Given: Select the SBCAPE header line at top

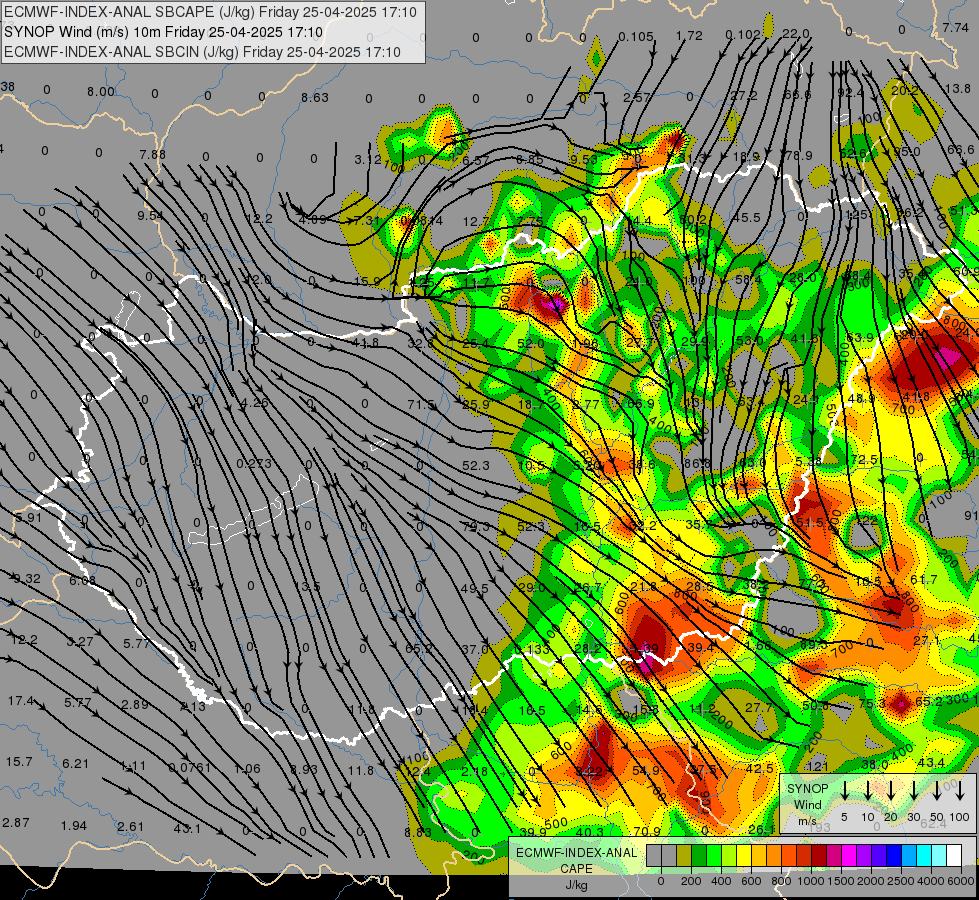Looking at the screenshot, I should (210, 12).
